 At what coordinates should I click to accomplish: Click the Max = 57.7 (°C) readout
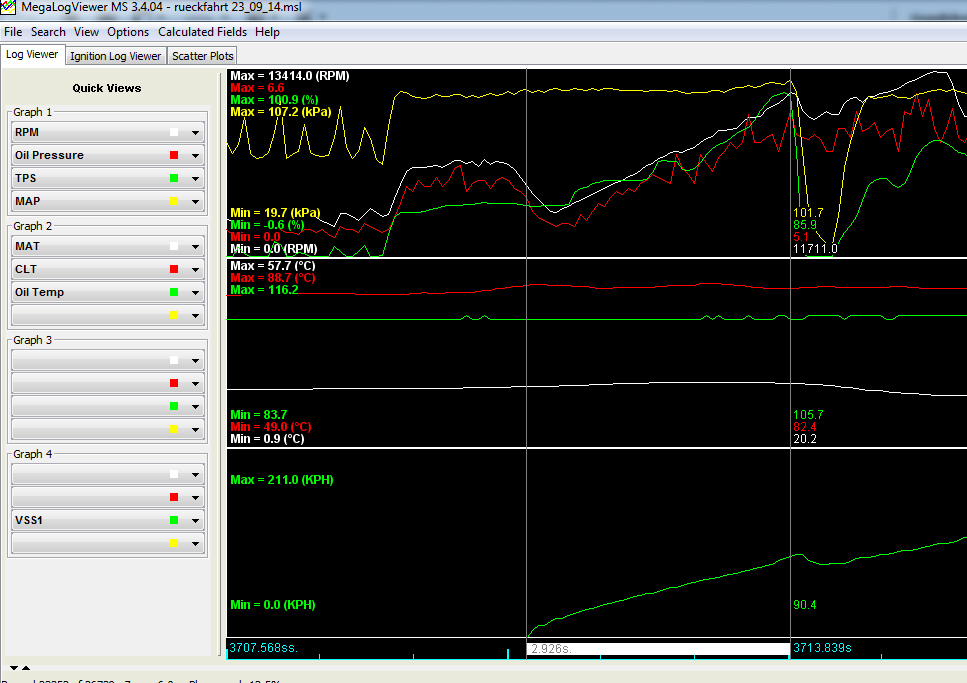point(273,266)
